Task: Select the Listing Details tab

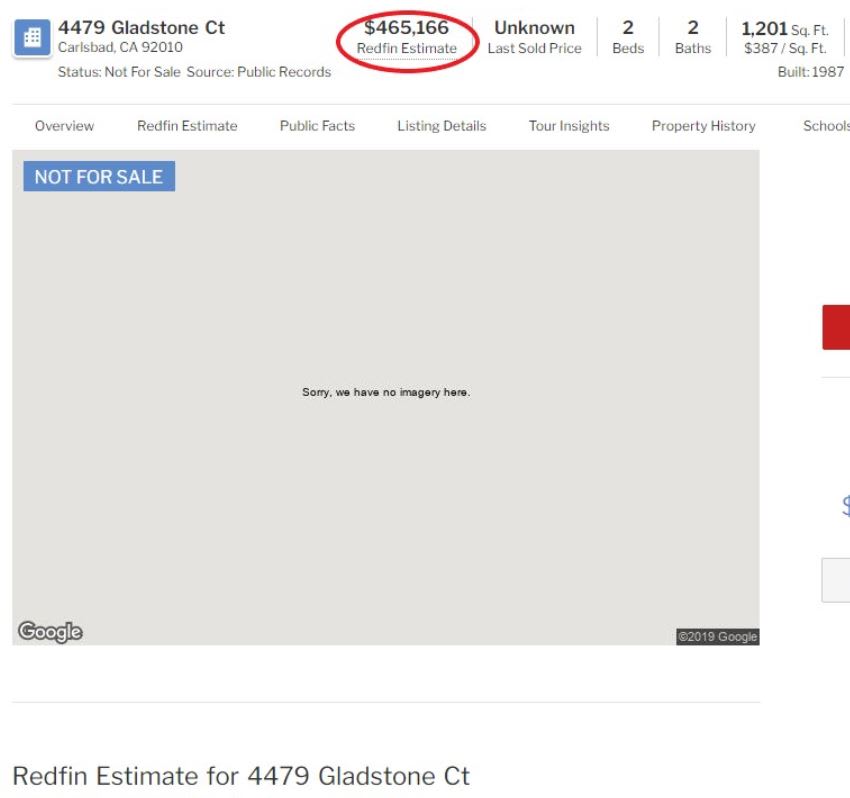Action: [442, 126]
